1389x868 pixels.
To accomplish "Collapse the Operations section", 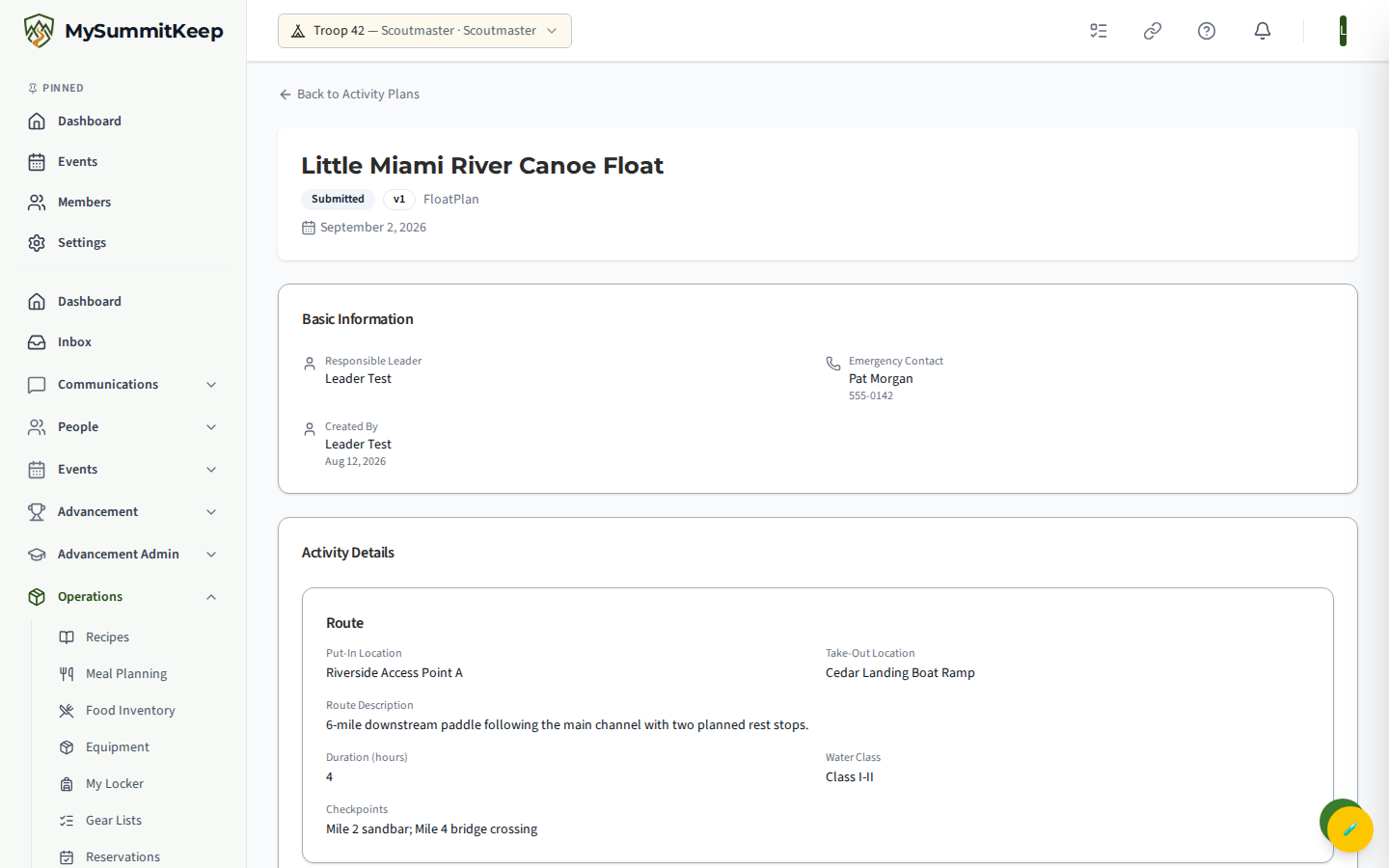I will 123,596.
